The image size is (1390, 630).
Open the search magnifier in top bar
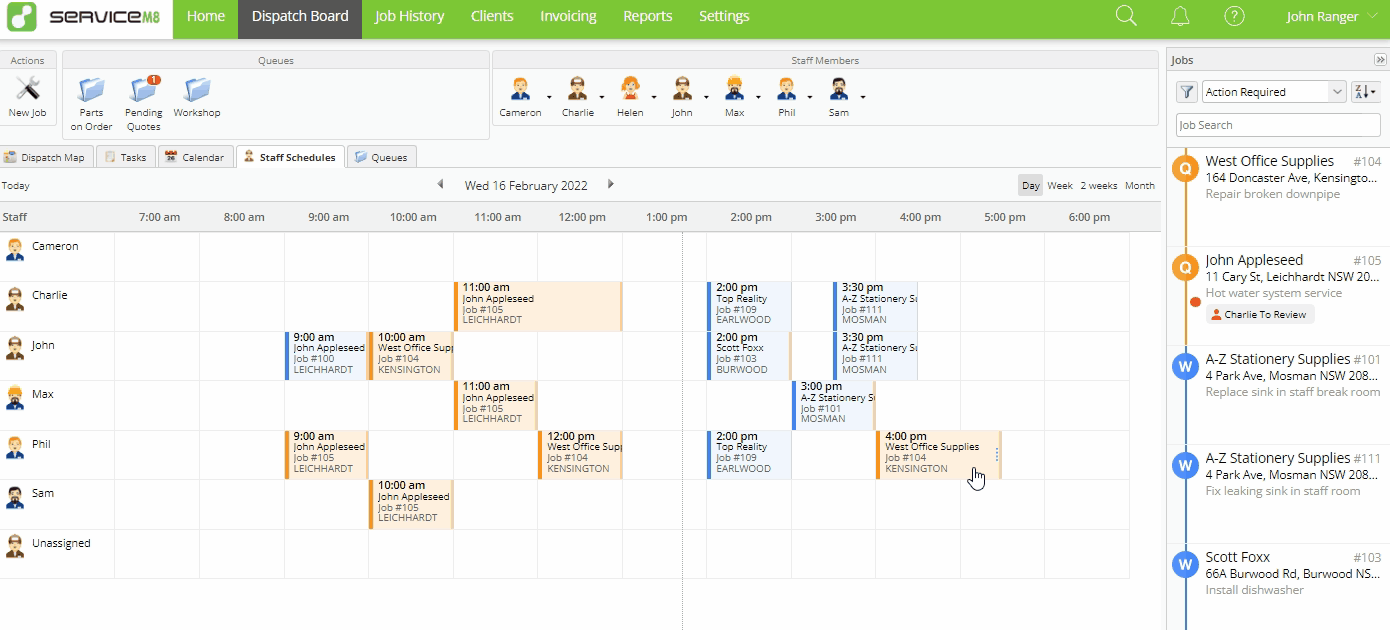(1126, 17)
